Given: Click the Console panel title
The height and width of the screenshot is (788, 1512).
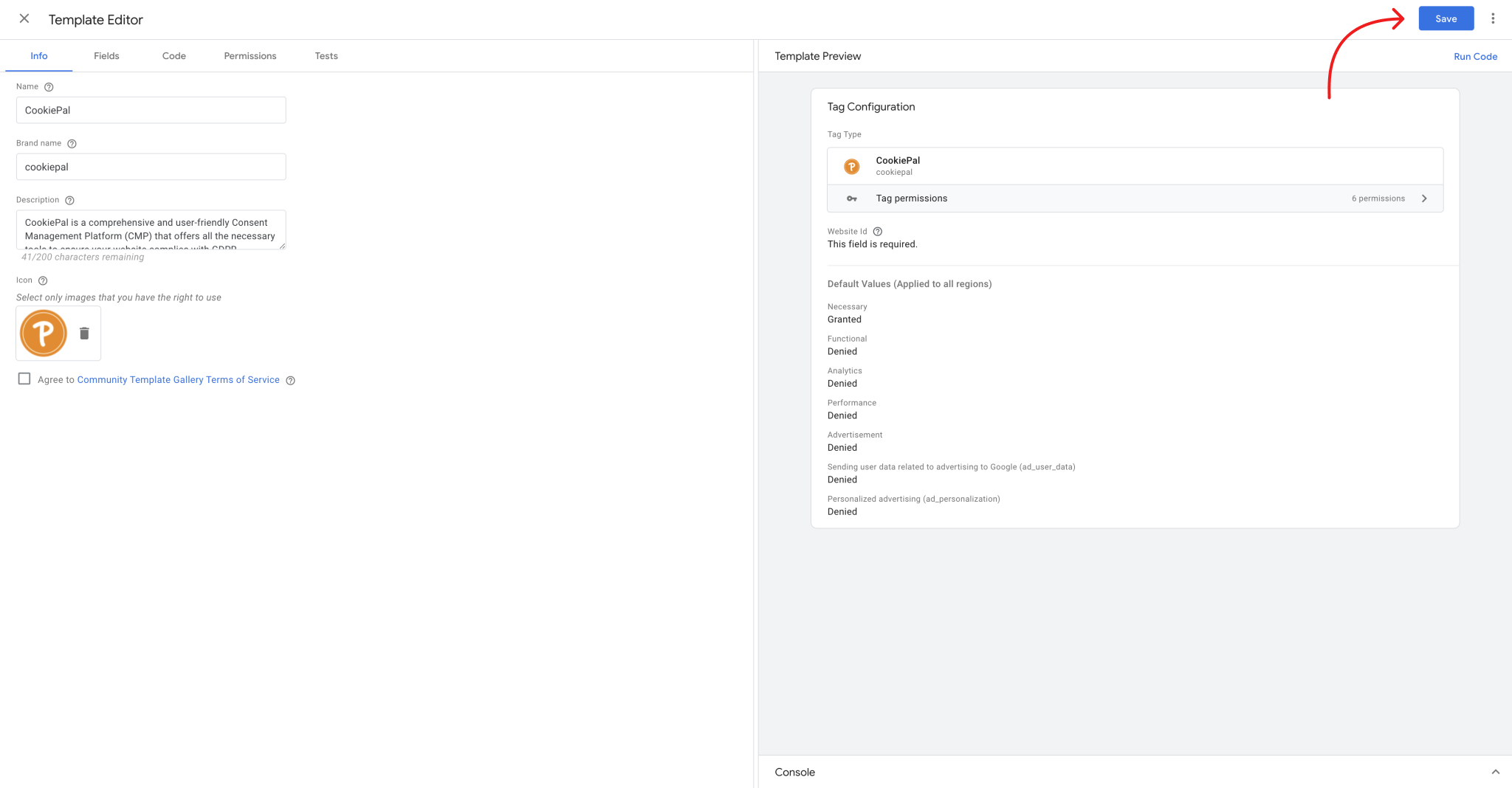Looking at the screenshot, I should [x=795, y=772].
